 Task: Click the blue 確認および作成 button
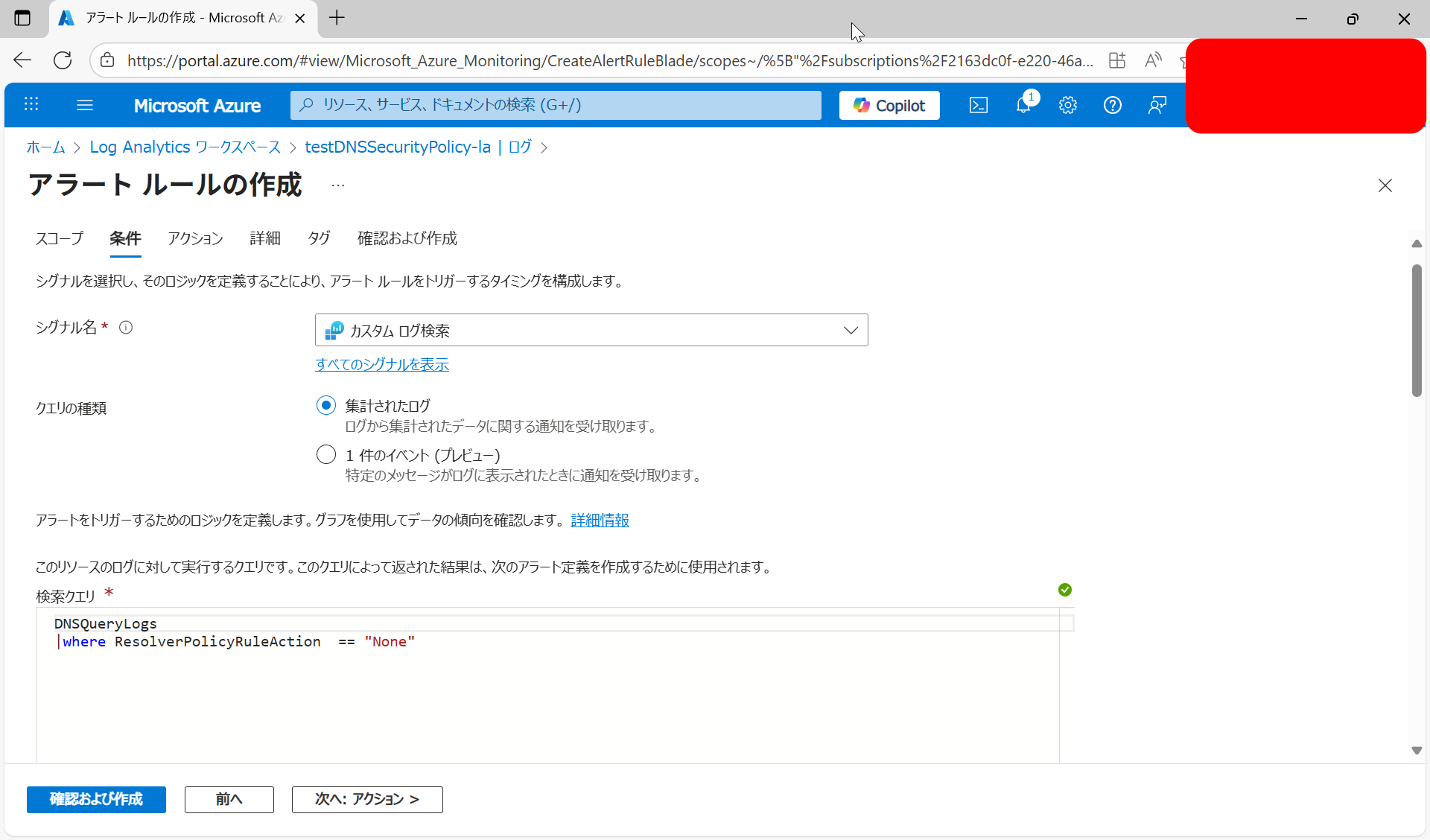pyautogui.click(x=96, y=799)
